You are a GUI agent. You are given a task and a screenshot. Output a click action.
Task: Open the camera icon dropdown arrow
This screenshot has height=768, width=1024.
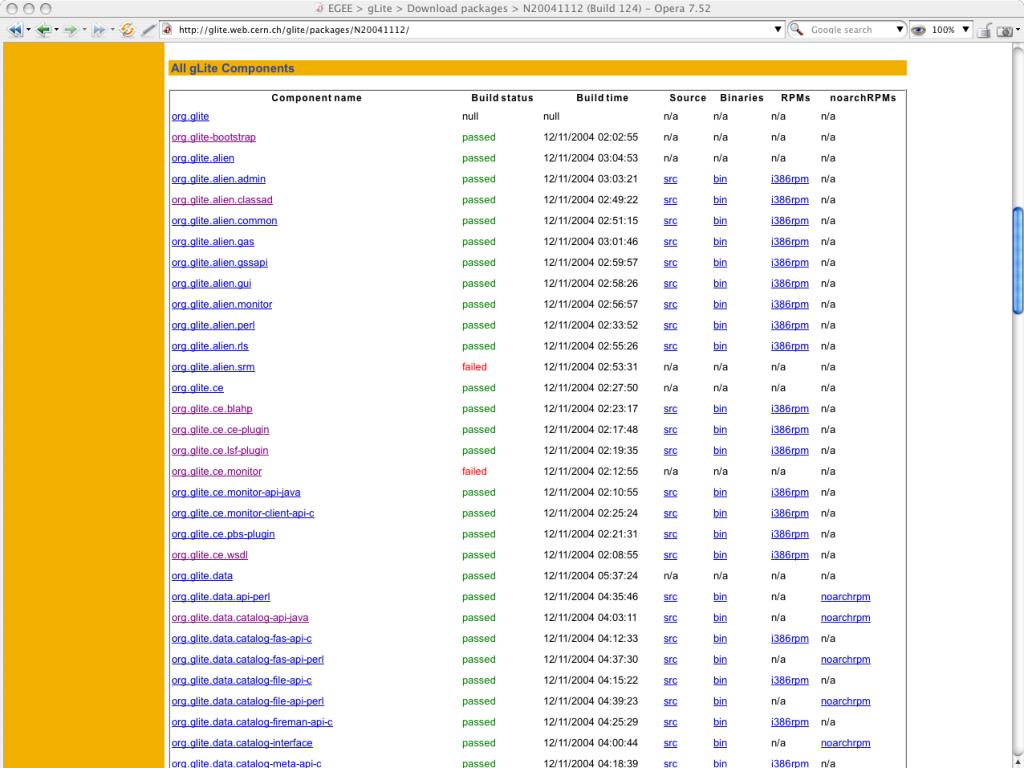click(x=1017, y=29)
